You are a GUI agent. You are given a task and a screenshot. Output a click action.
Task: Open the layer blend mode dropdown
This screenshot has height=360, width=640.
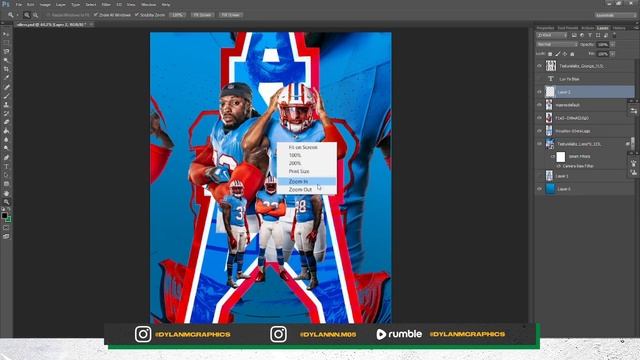click(556, 44)
